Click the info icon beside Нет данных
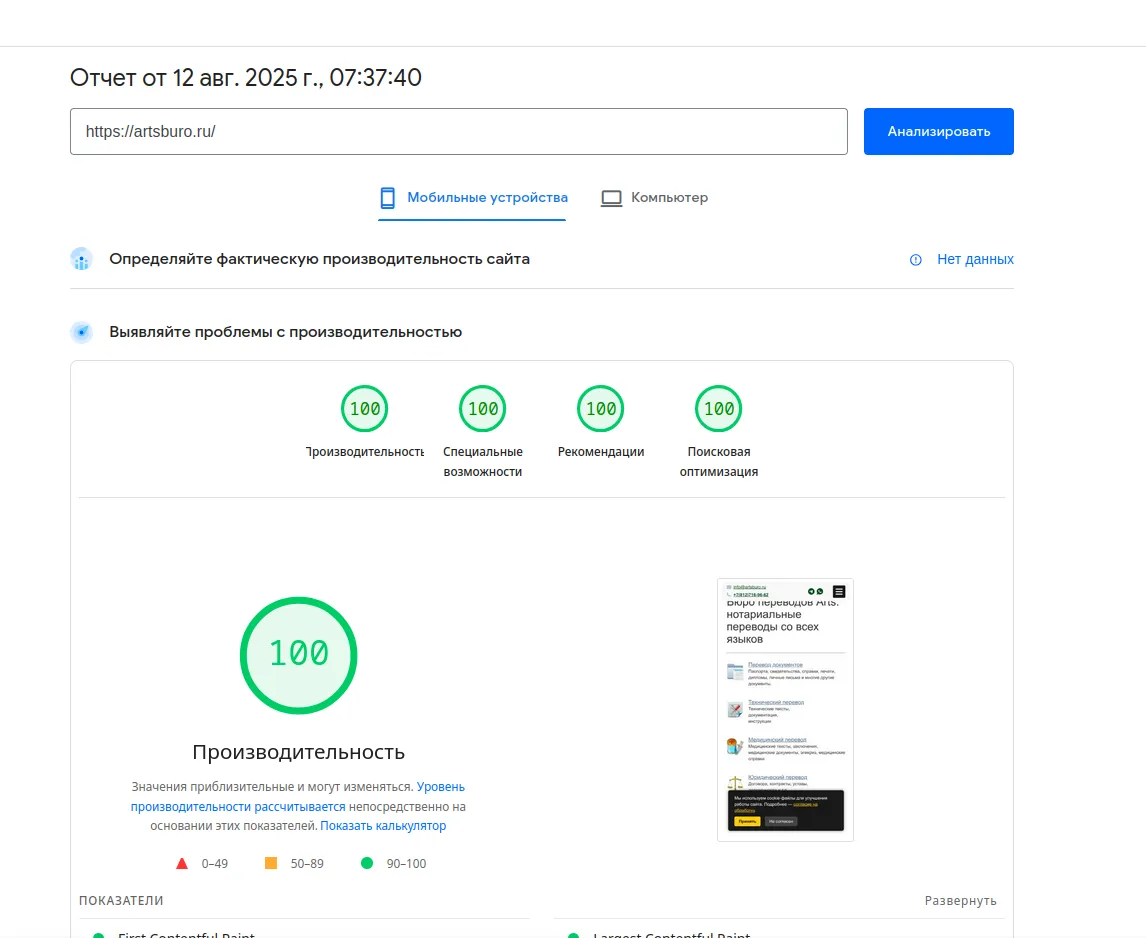The image size is (1146, 938). pyautogui.click(x=916, y=260)
